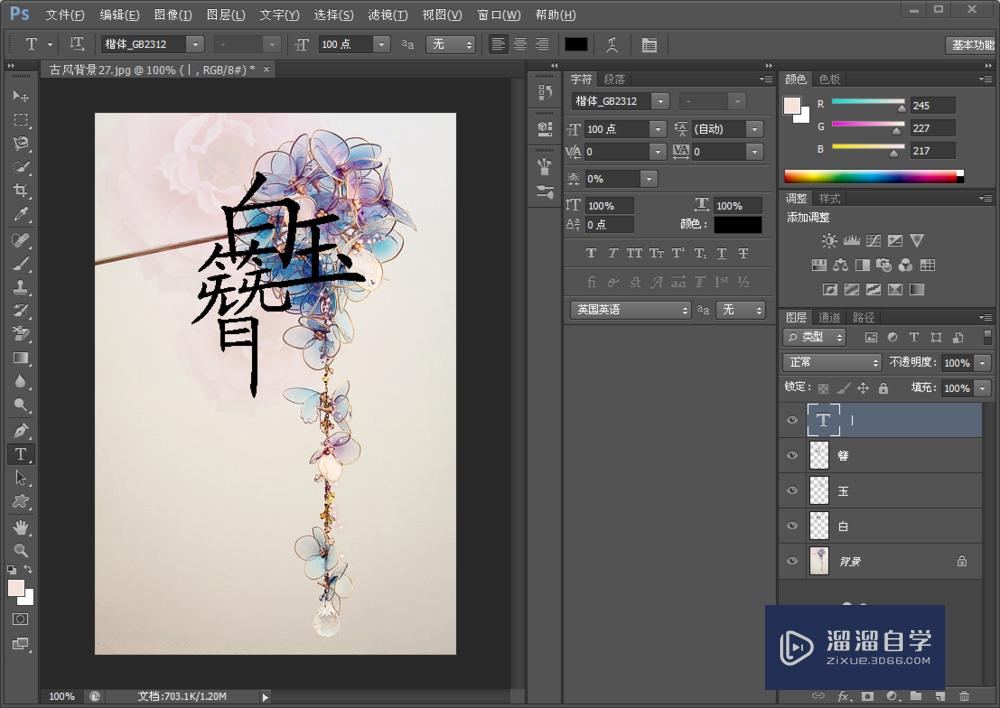Screen dimensions: 1000x708
Task: Switch to the 通道 tab
Action: pyautogui.click(x=829, y=317)
